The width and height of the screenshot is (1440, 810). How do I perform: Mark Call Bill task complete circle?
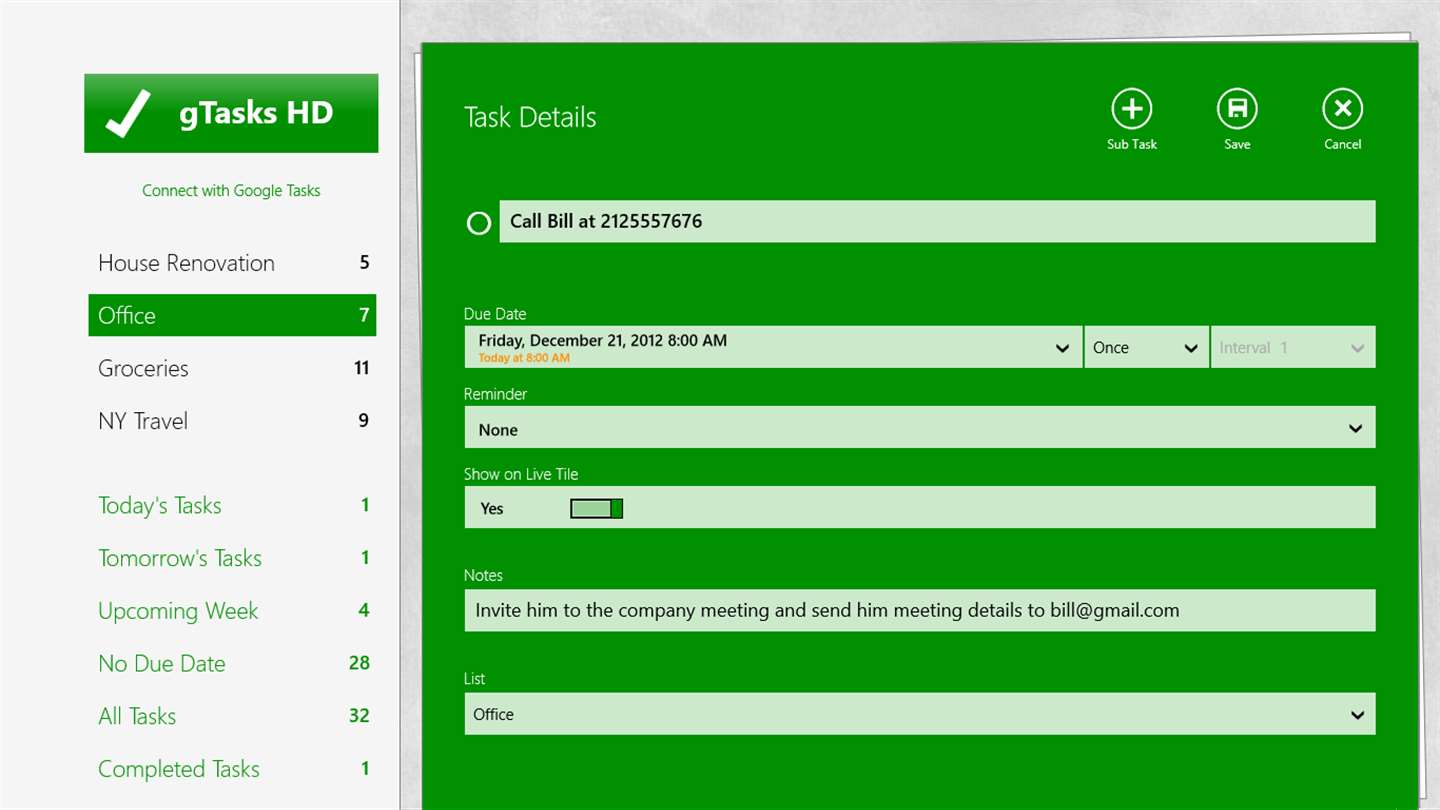479,223
